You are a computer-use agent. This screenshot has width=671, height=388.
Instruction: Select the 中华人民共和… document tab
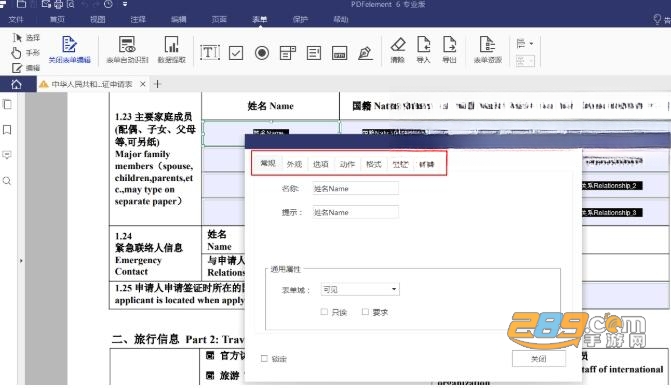[x=91, y=84]
